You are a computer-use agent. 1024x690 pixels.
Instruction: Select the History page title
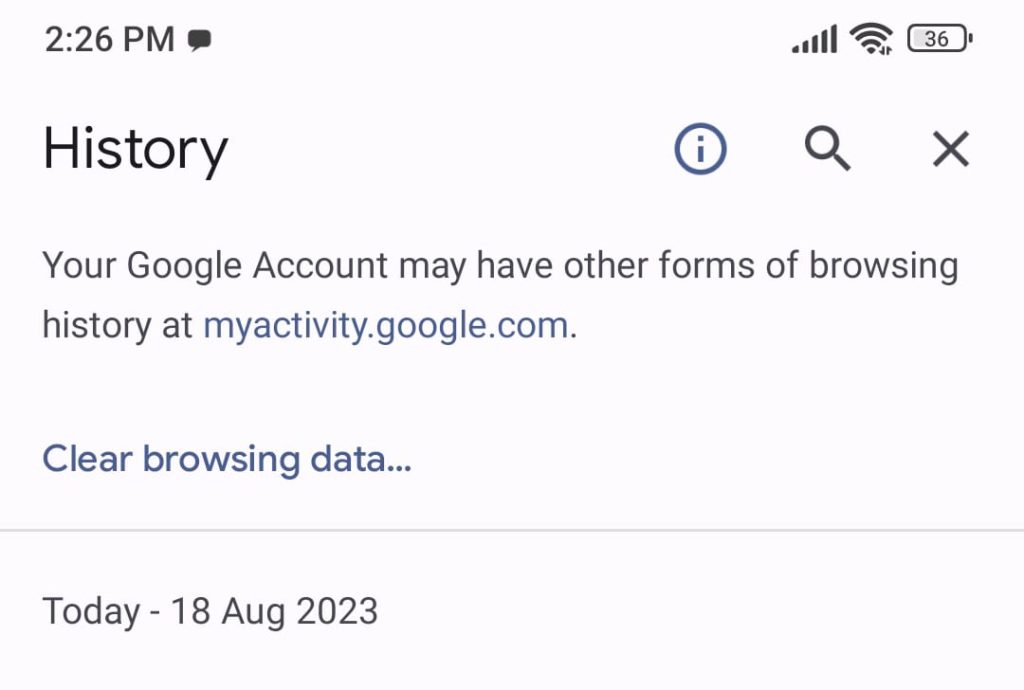[135, 148]
